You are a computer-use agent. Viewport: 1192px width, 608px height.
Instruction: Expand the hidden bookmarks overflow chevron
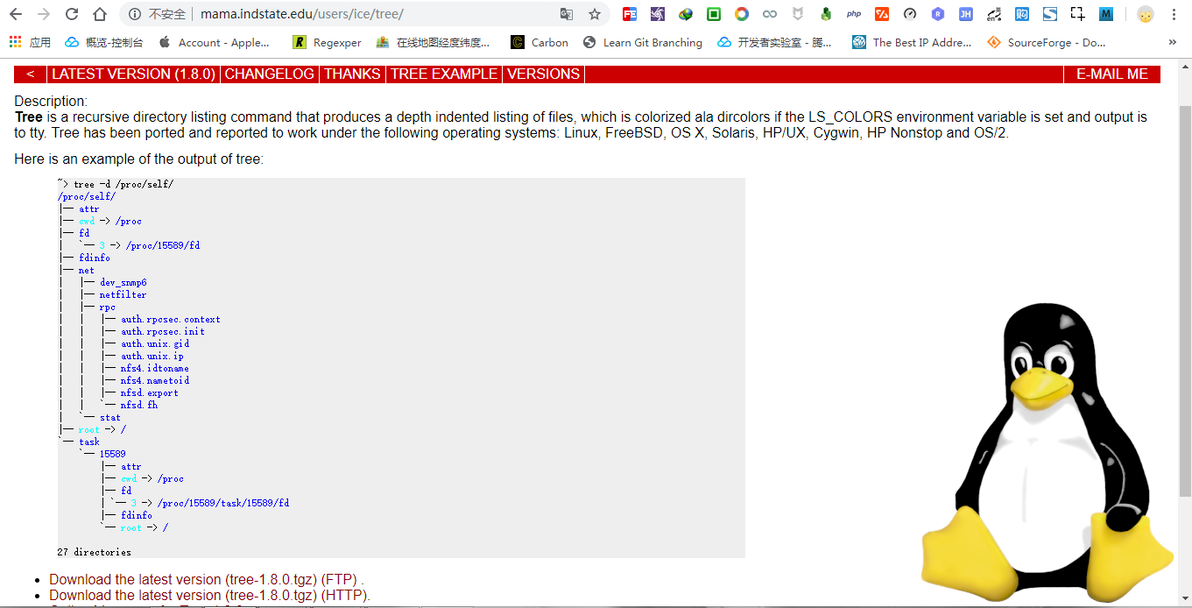[1172, 43]
